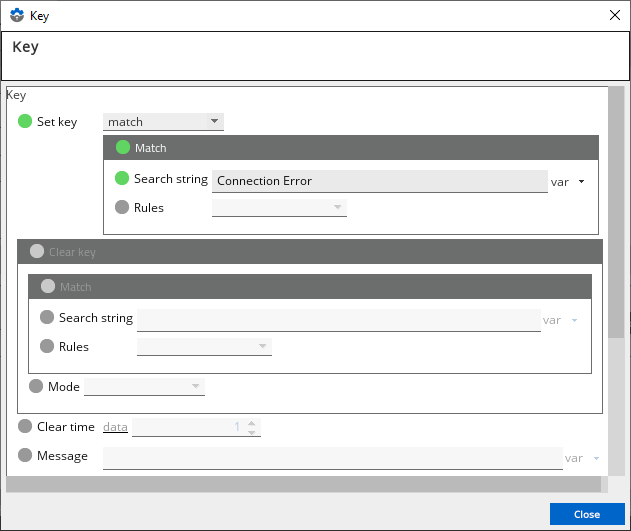This screenshot has height=531, width=631.
Task: Toggle the green Search string indicator
Action: pos(122,179)
